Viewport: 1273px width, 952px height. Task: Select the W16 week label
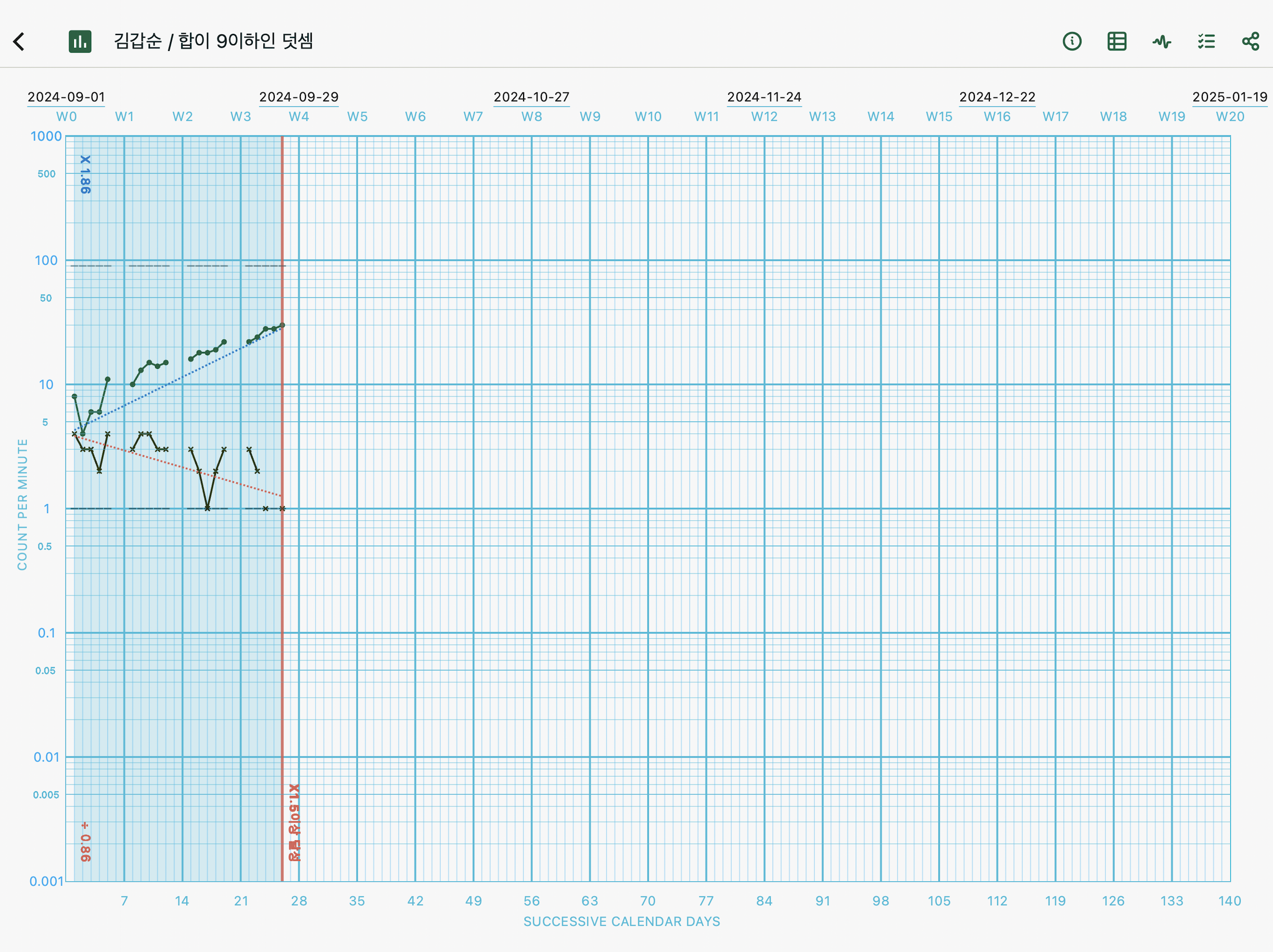click(x=997, y=117)
